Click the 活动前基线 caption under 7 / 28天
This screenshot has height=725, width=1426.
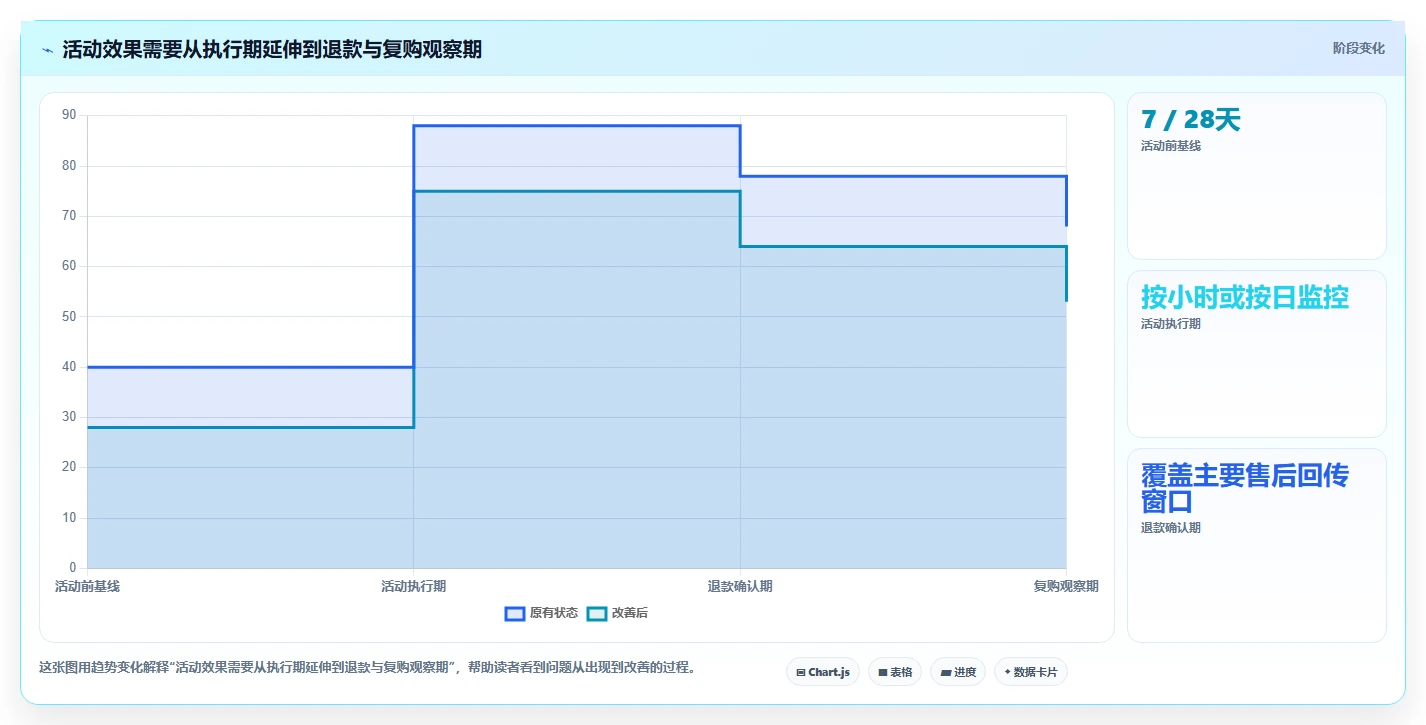pos(1171,146)
